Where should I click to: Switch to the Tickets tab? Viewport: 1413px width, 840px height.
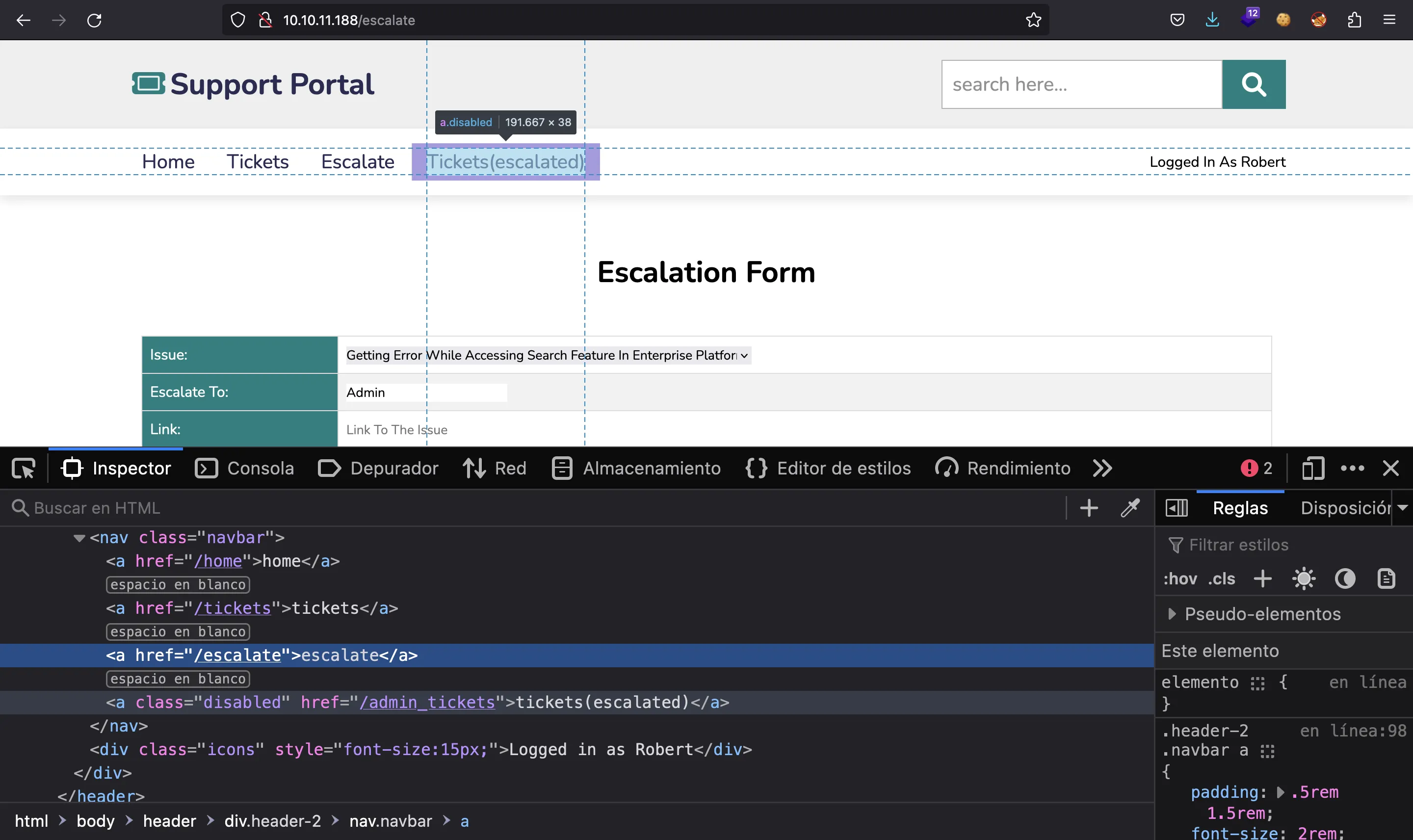click(x=257, y=162)
